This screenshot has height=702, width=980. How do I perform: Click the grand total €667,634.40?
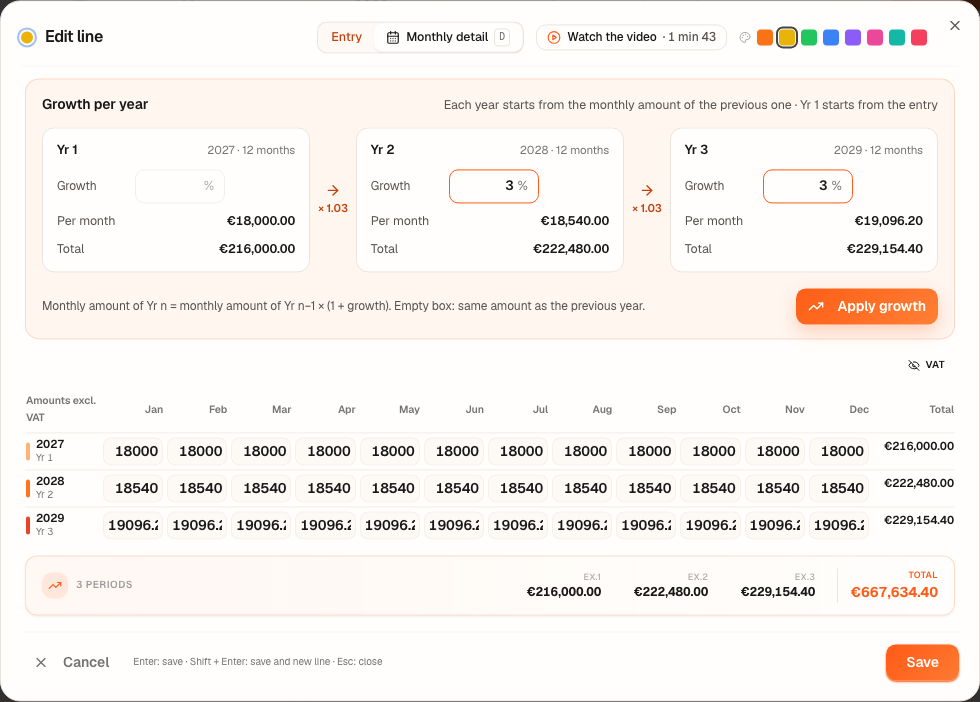click(894, 593)
